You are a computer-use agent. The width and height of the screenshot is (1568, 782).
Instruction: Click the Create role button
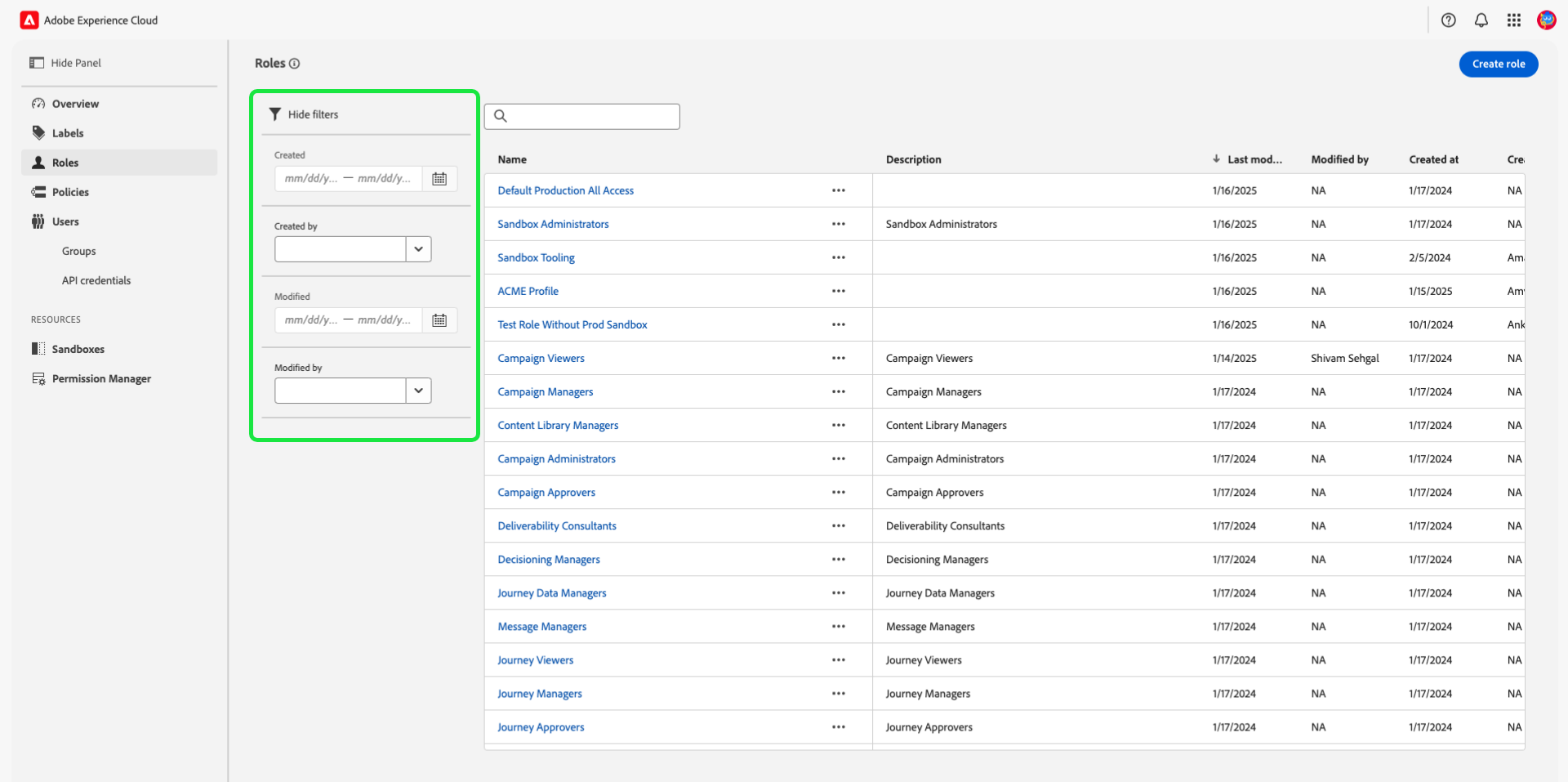pos(1499,64)
